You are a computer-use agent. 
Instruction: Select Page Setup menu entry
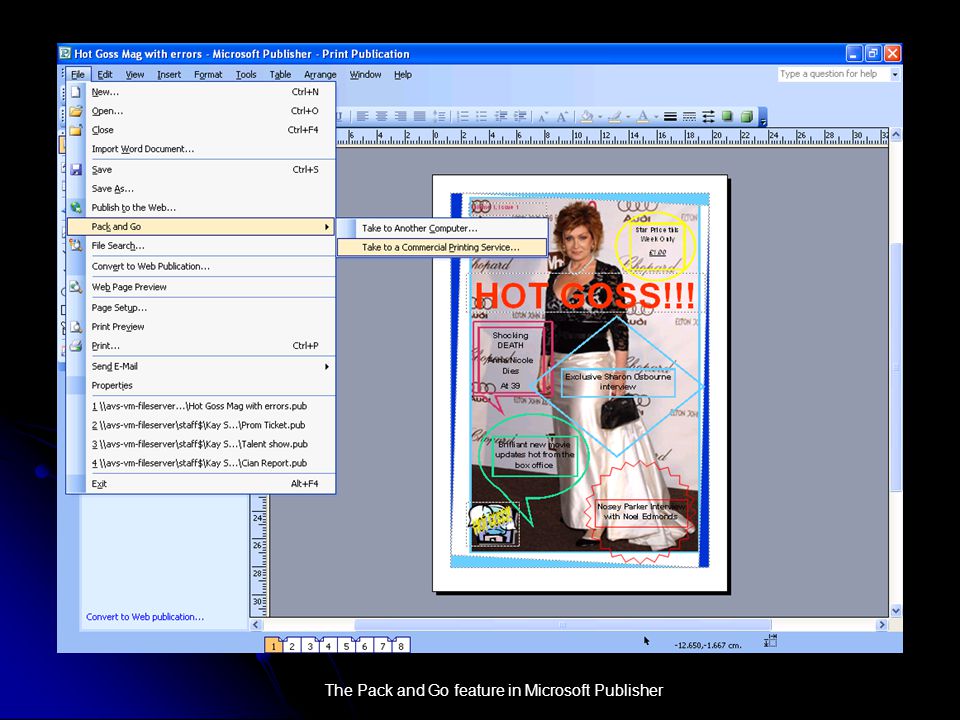point(201,307)
